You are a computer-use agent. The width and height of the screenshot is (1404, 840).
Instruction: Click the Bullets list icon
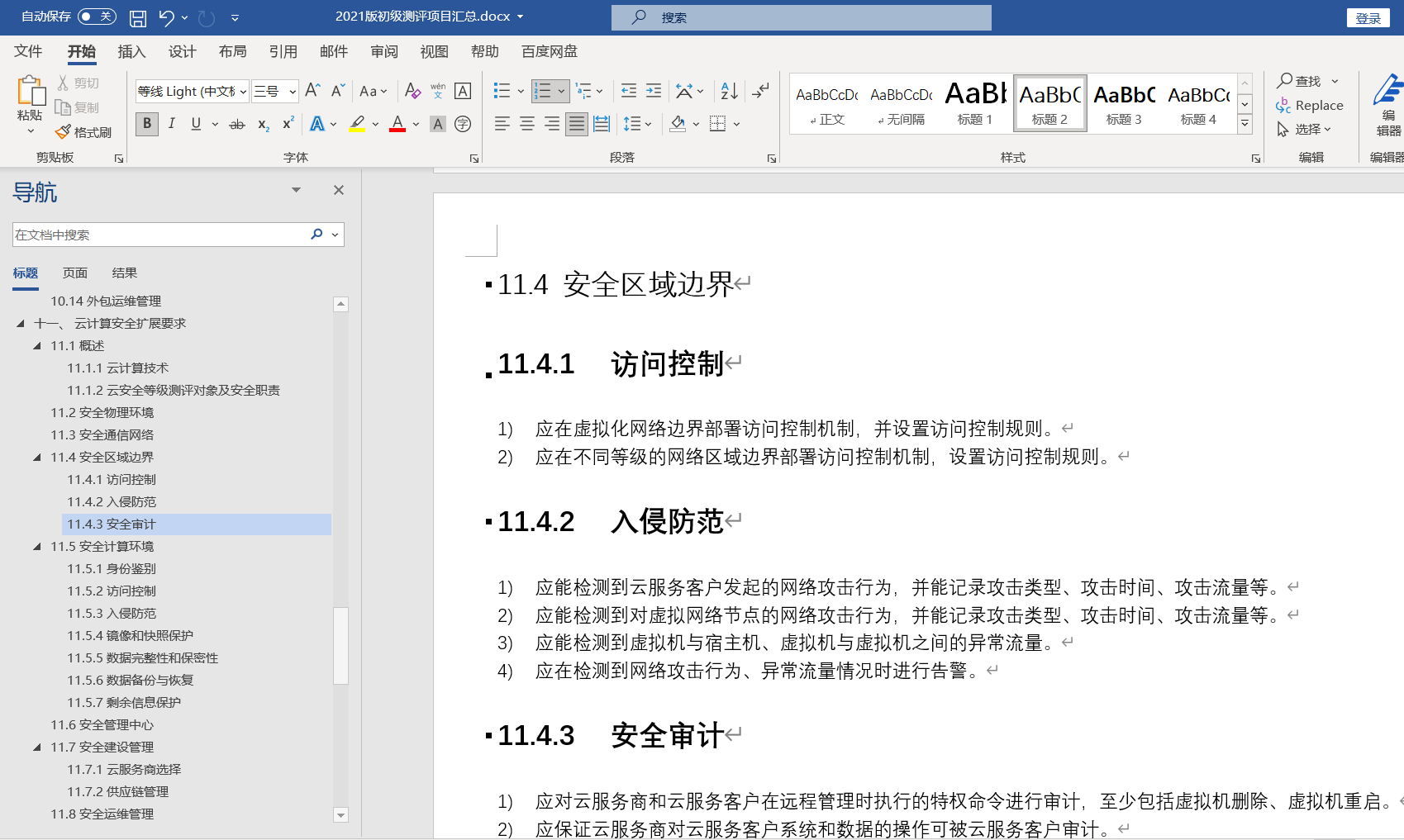point(502,90)
